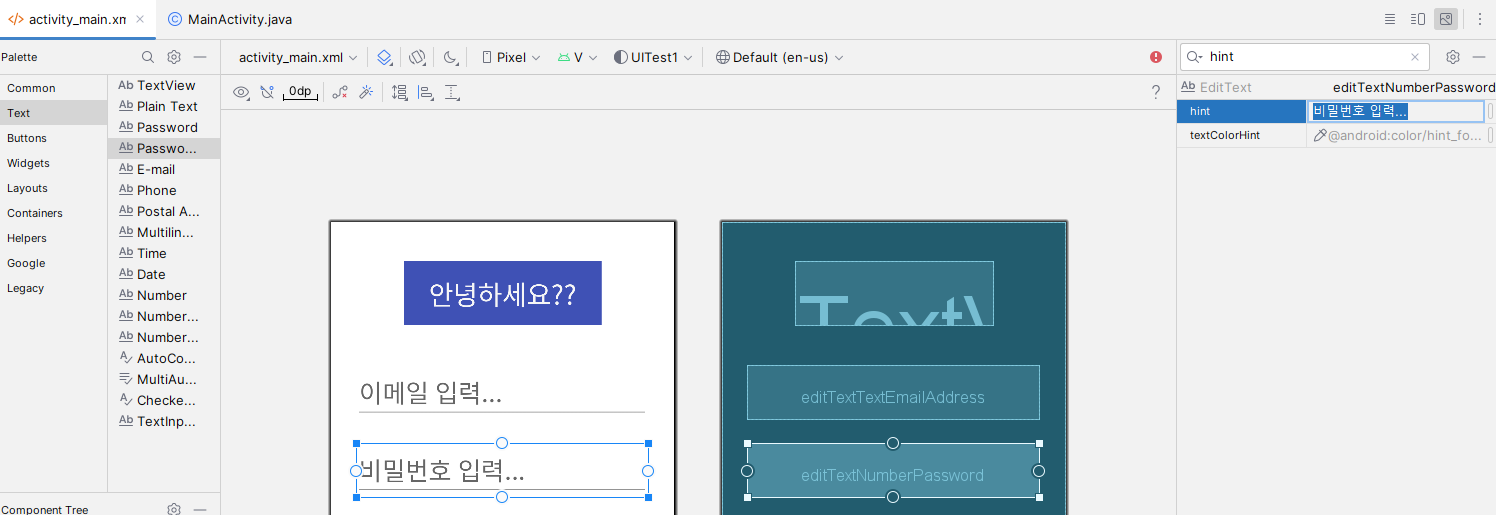Set default margins 0dp button
This screenshot has height=515, width=1496.
pos(300,92)
